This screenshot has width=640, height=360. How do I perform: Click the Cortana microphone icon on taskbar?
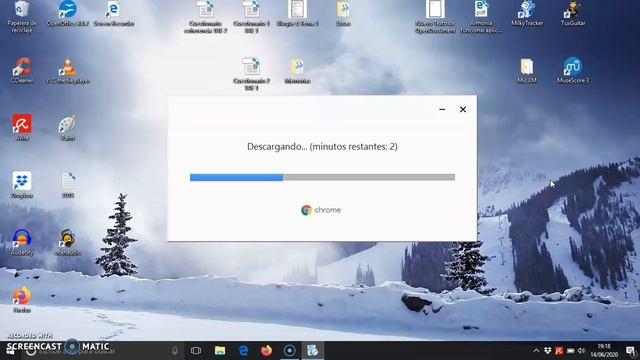[175, 351]
